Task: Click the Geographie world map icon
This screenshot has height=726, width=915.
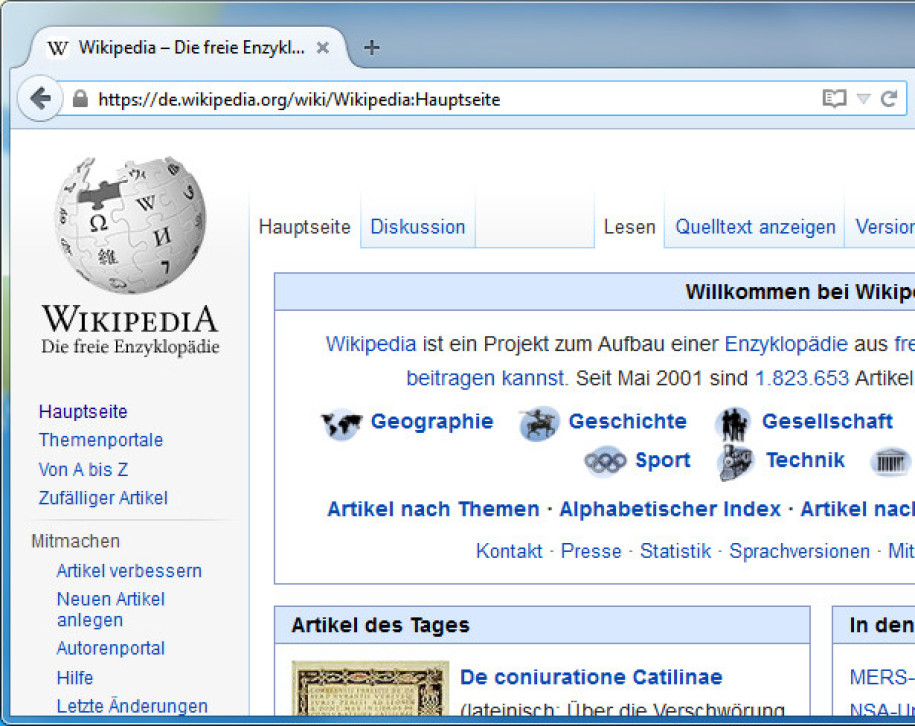Action: click(x=341, y=423)
